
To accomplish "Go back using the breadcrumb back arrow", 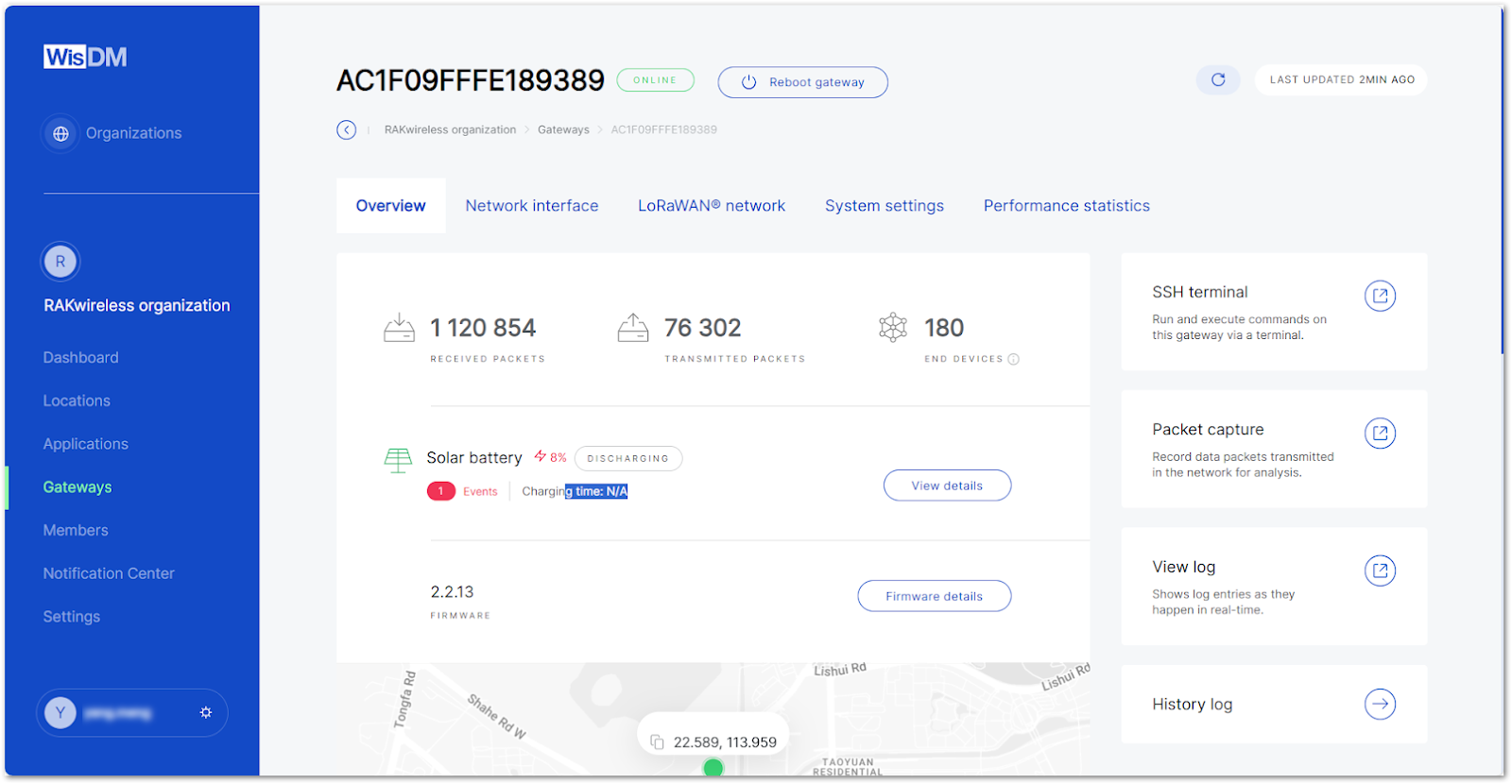I will tap(347, 129).
